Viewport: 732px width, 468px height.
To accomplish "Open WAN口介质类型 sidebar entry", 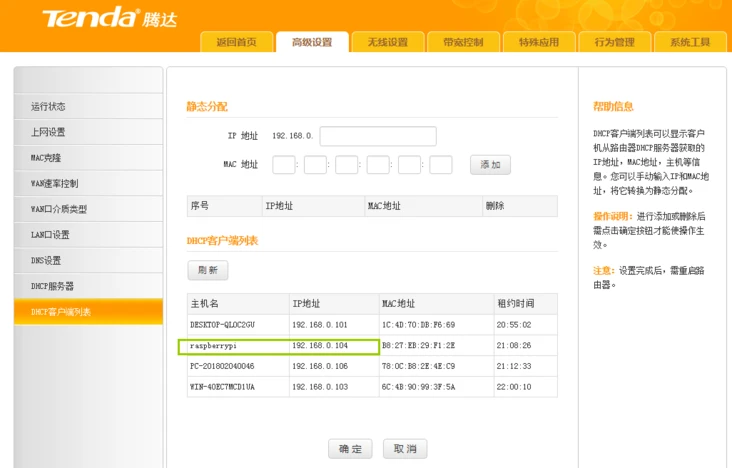I will click(x=88, y=209).
